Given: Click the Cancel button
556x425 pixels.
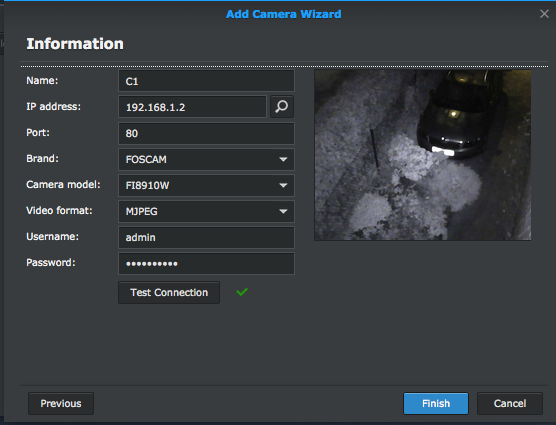Looking at the screenshot, I should coord(510,403).
